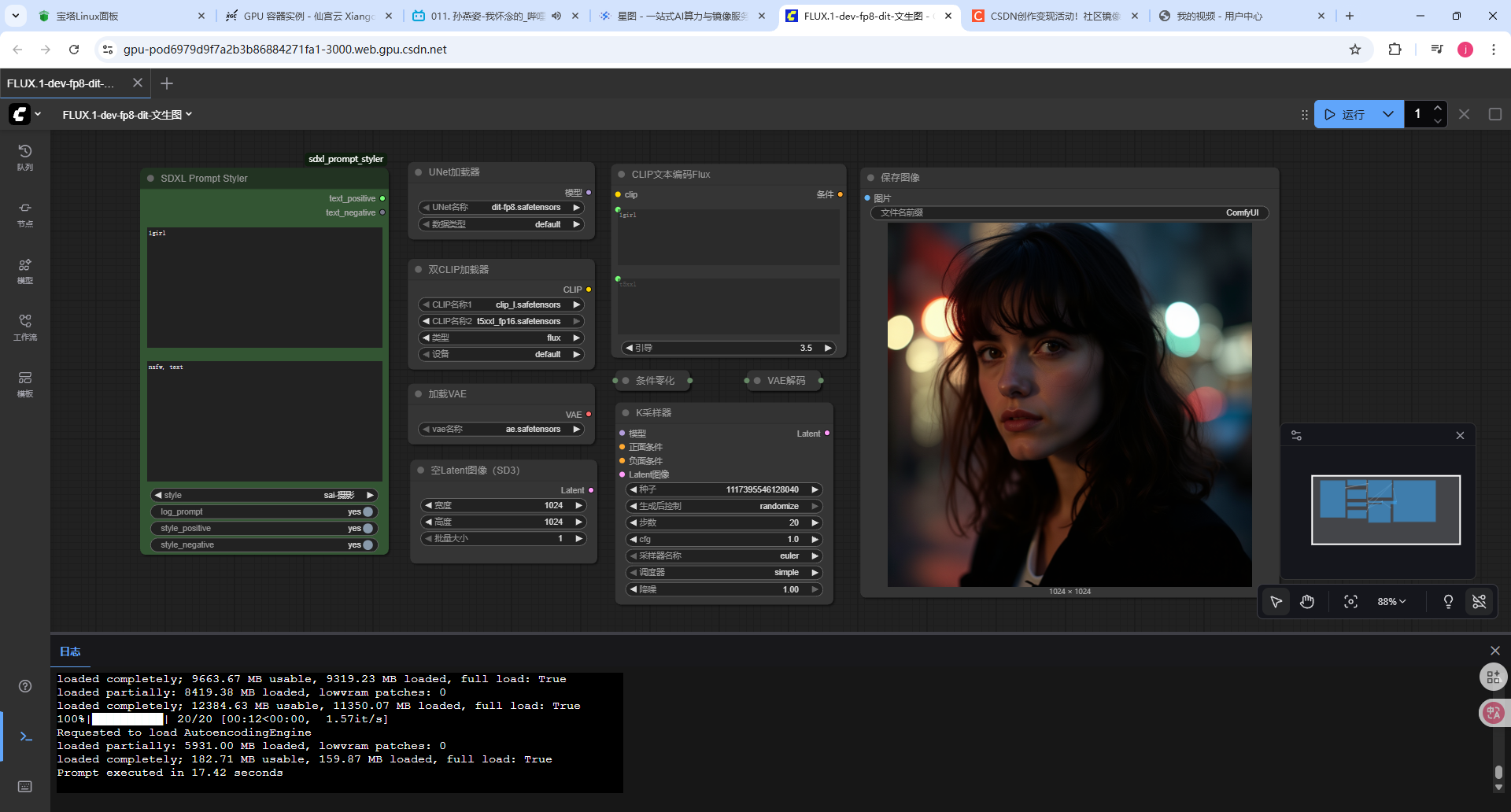Click the 运行 run button
The image size is (1511, 812).
pos(1345,114)
